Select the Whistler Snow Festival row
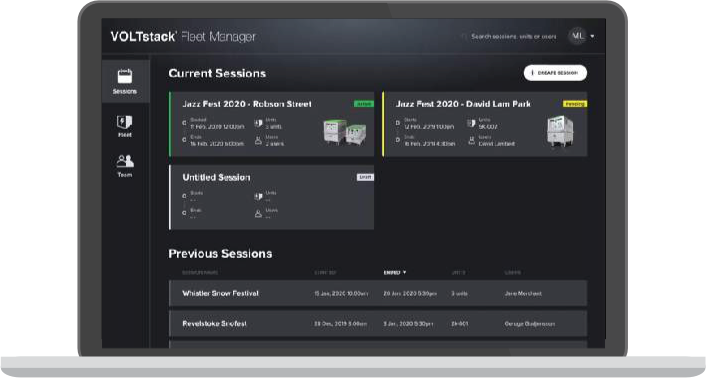706x378 pixels. pos(378,293)
